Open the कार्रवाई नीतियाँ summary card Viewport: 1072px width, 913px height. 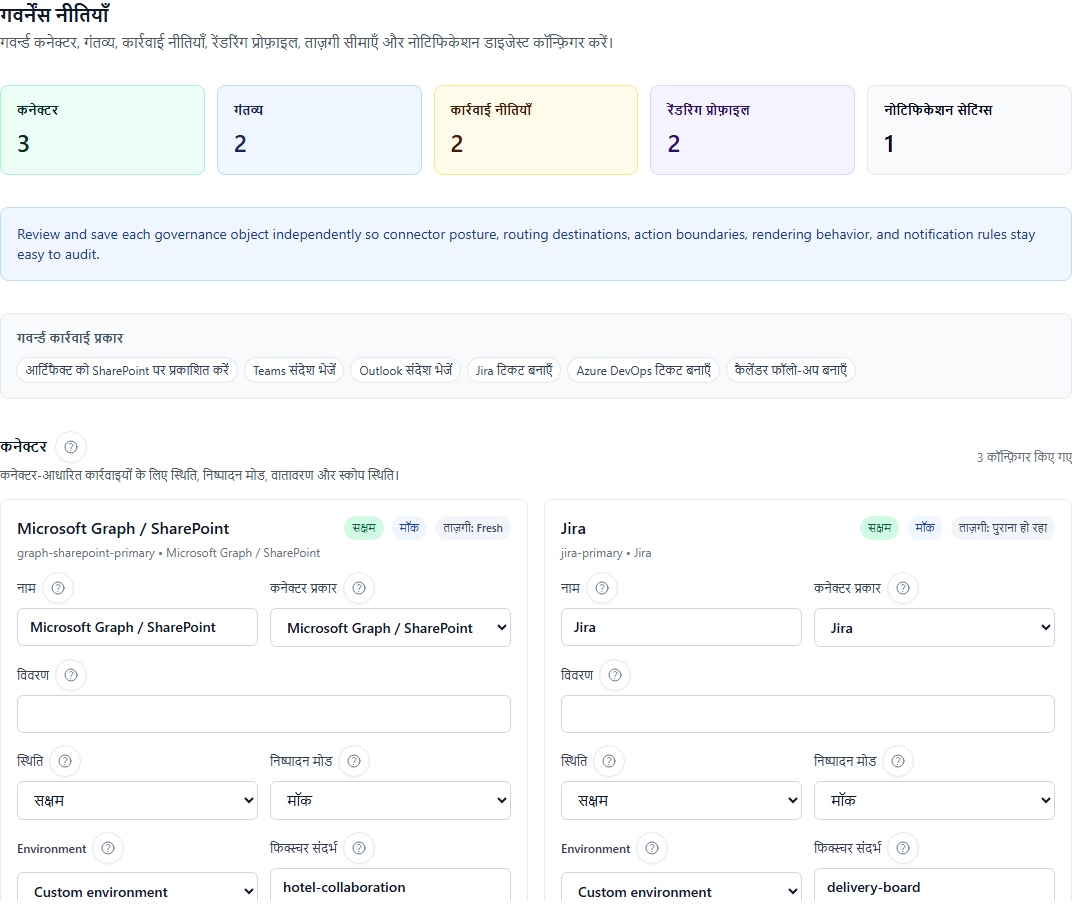click(x=535, y=130)
